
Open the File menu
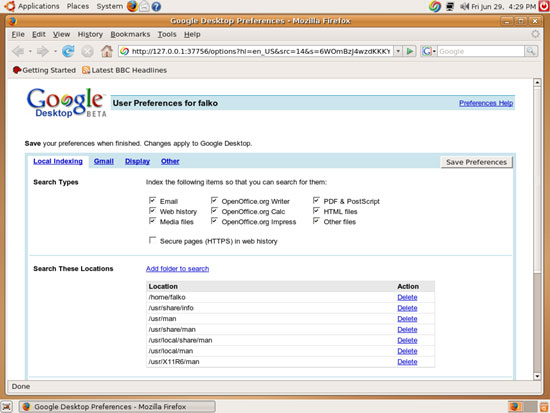[18, 34]
